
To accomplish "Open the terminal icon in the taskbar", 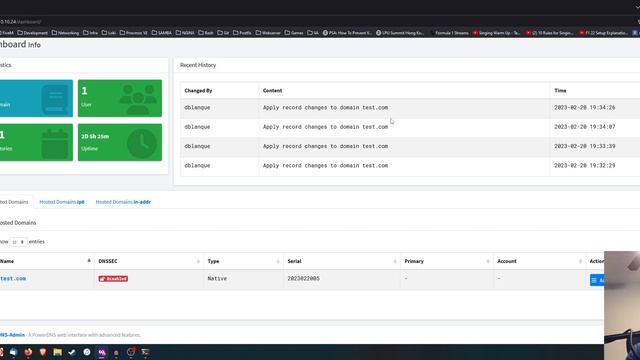I will [145, 352].
